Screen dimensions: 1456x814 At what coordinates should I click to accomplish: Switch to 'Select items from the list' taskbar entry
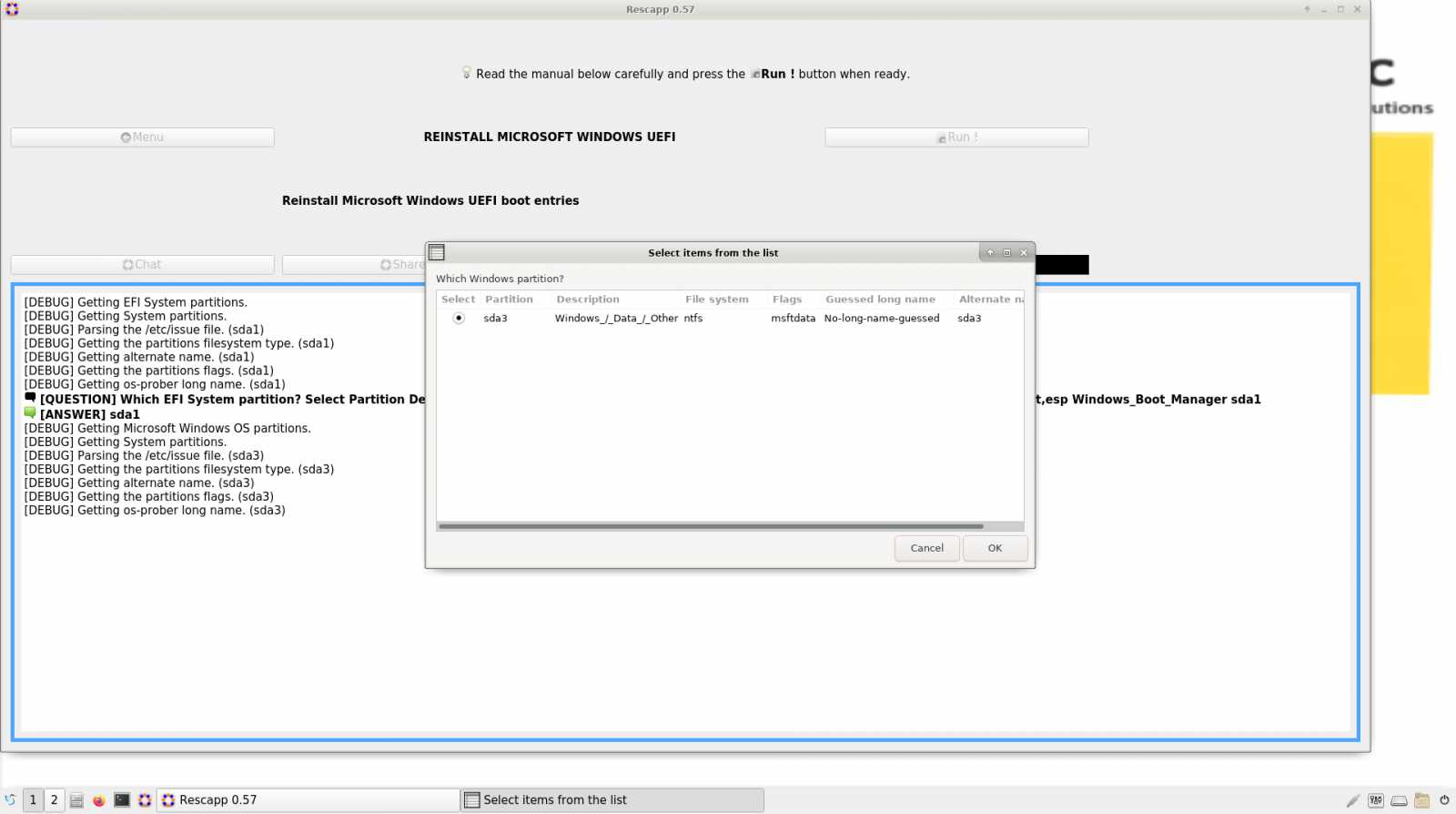click(612, 799)
